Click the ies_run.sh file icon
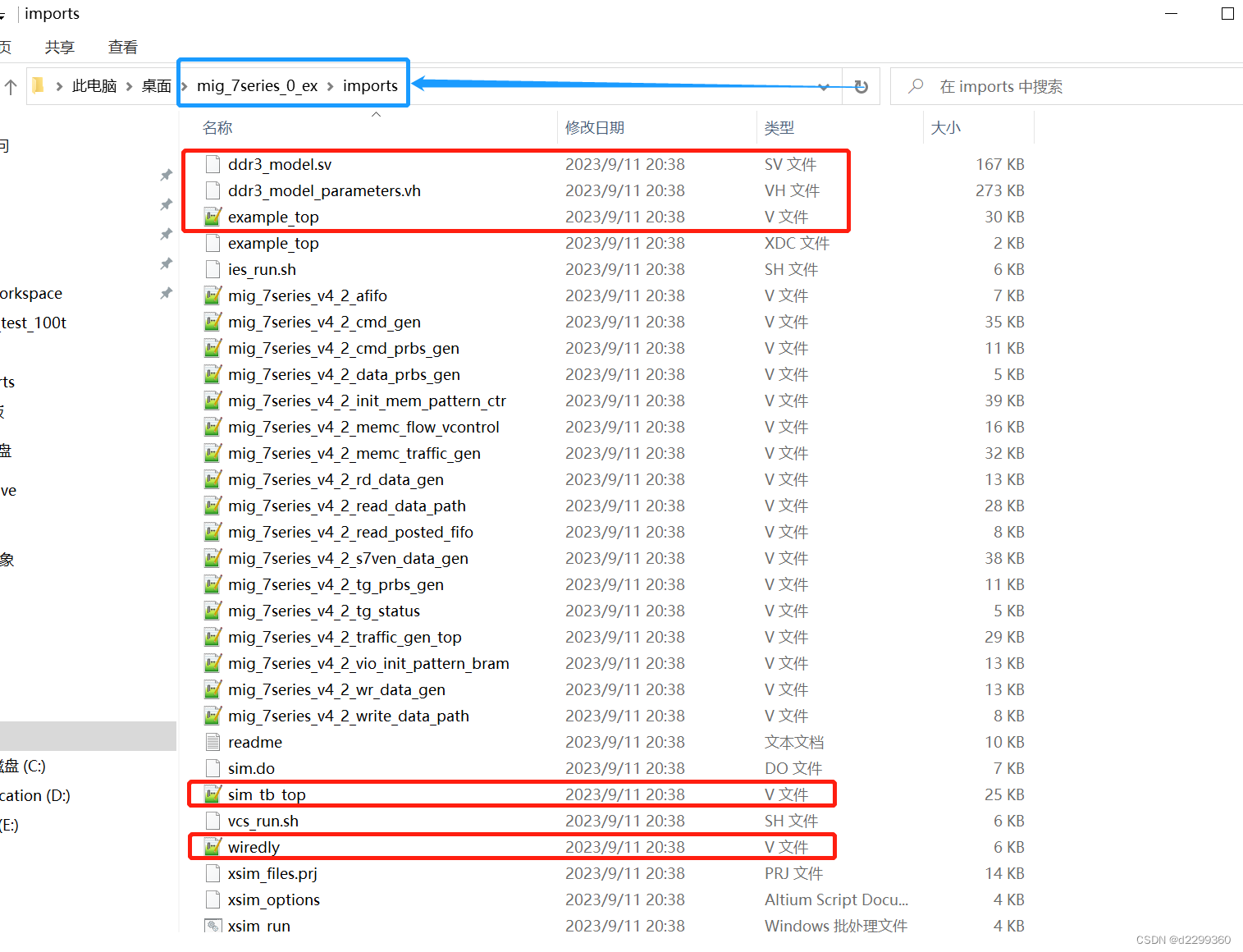 212,269
